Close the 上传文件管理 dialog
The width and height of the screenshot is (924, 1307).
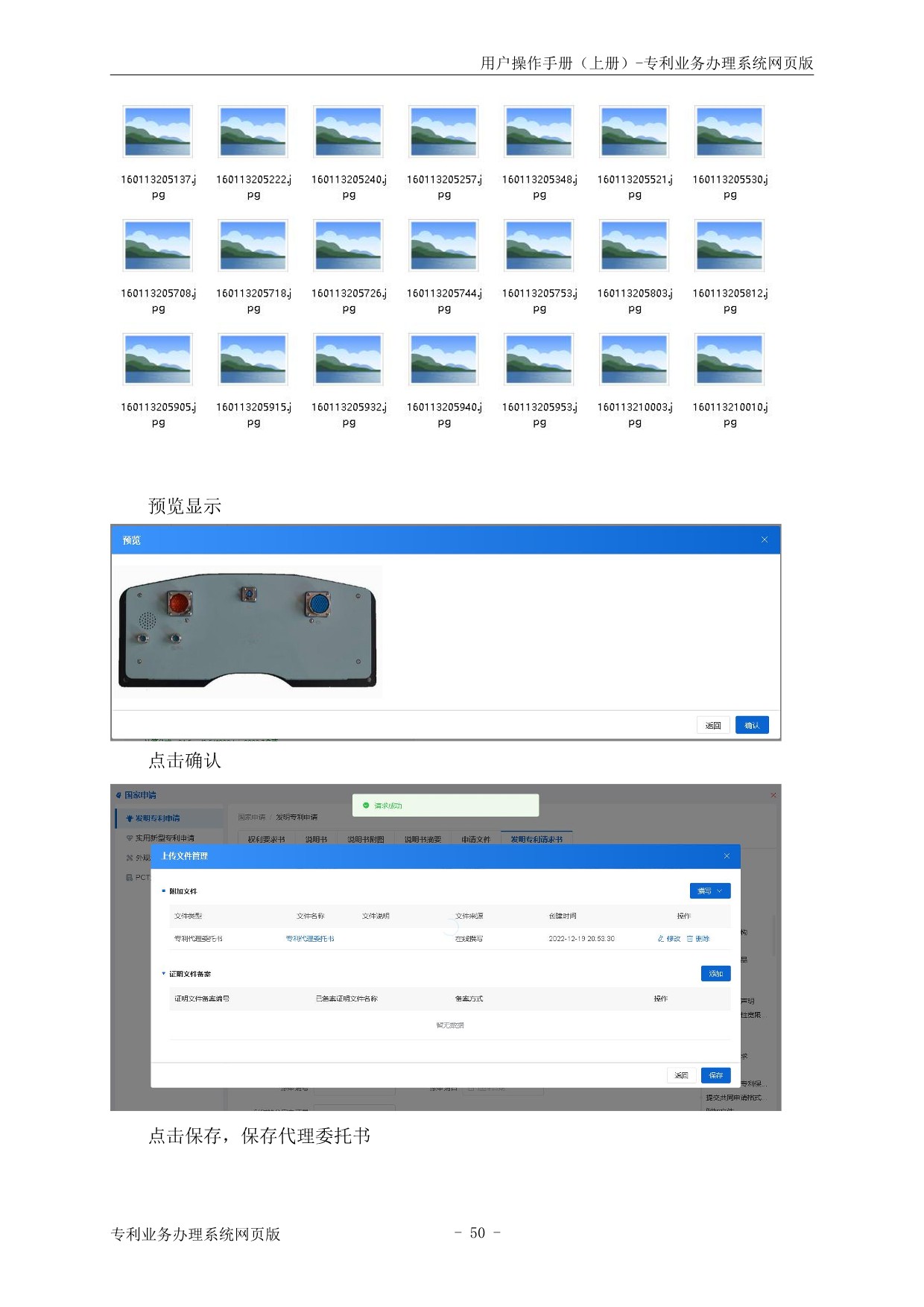coord(727,856)
